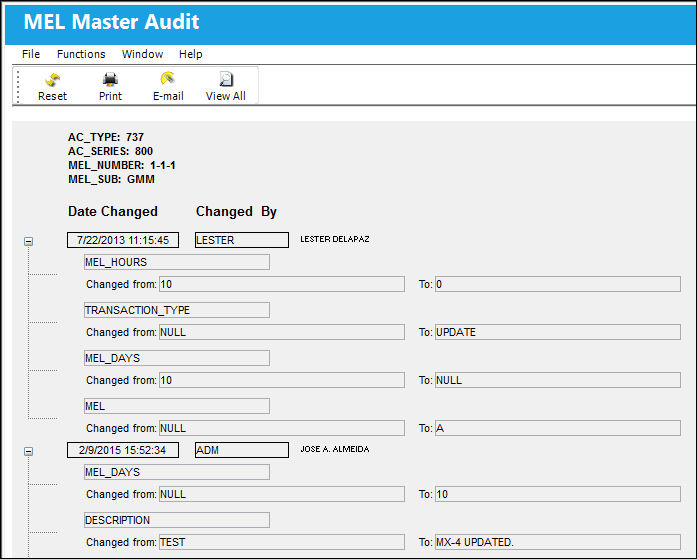Click the MEL_NUMBER: 1-1-1 line

[x=122, y=166]
